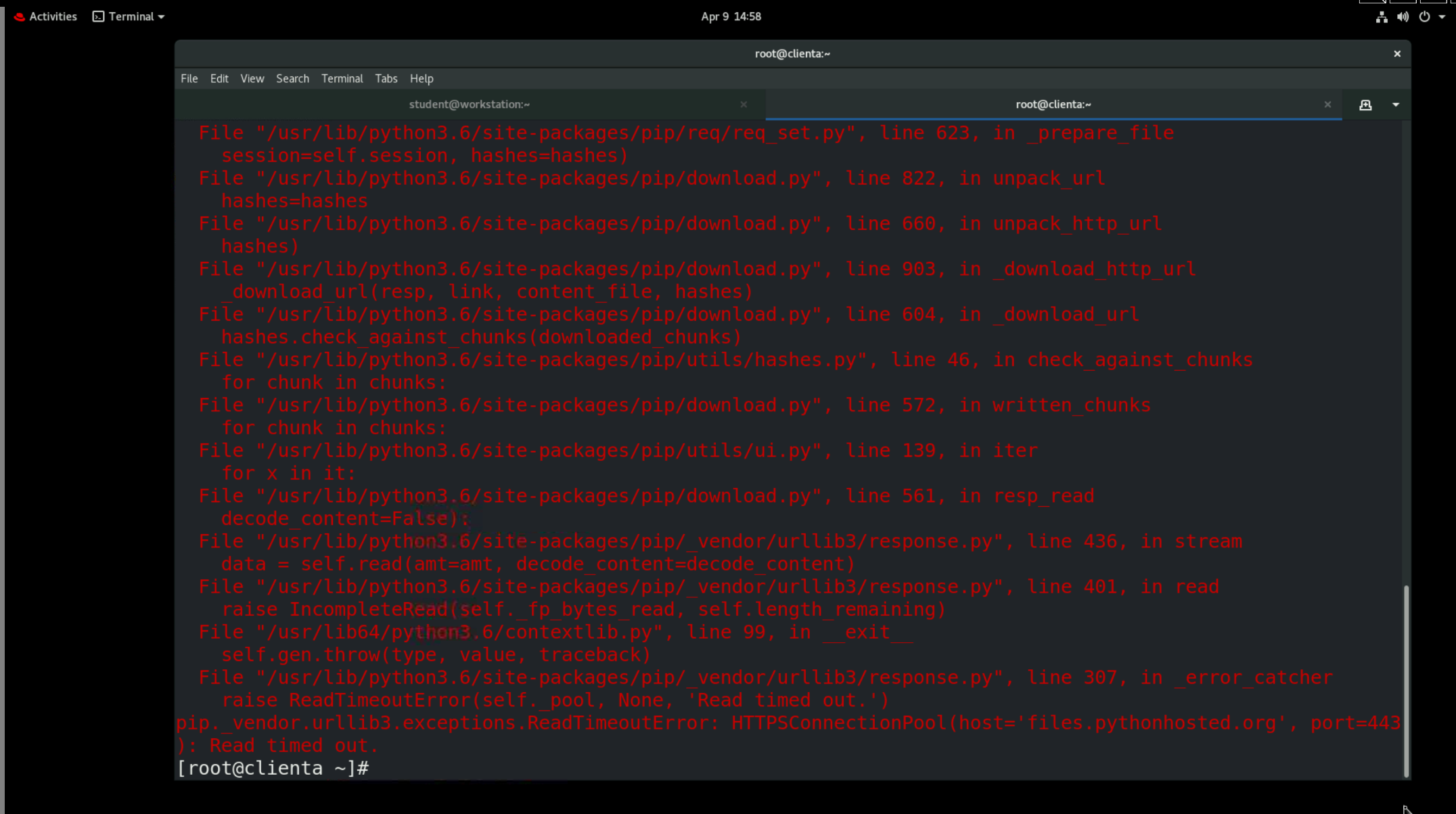
Task: Switch to student@workstation tab
Action: pyautogui.click(x=469, y=104)
